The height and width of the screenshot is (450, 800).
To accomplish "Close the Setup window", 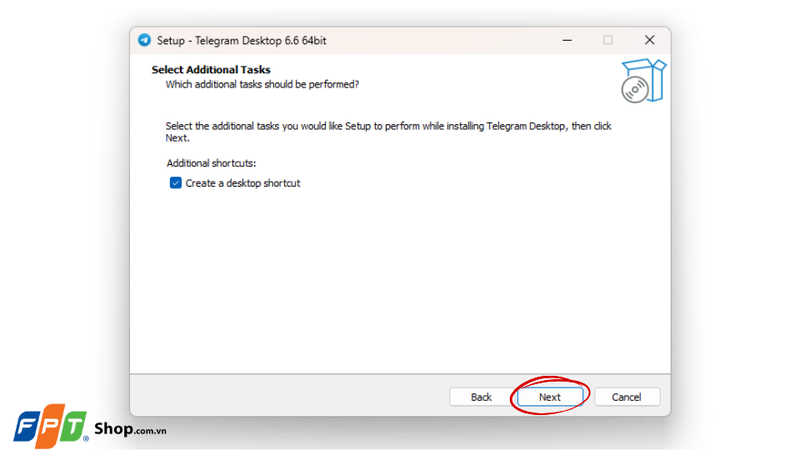I will point(649,40).
